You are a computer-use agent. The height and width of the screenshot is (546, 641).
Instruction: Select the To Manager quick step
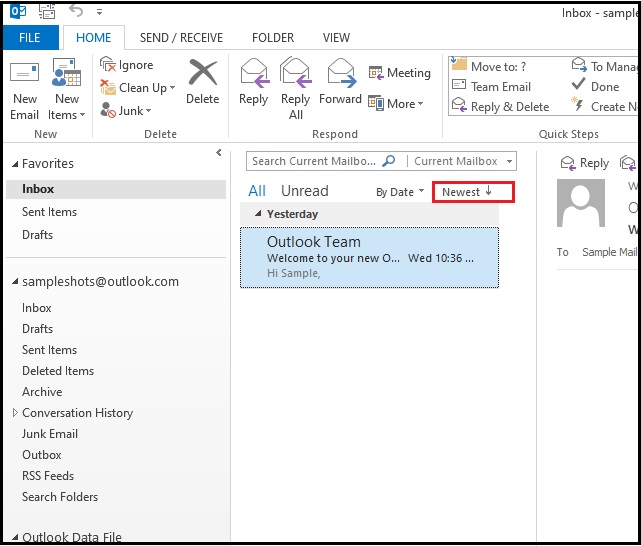605,66
